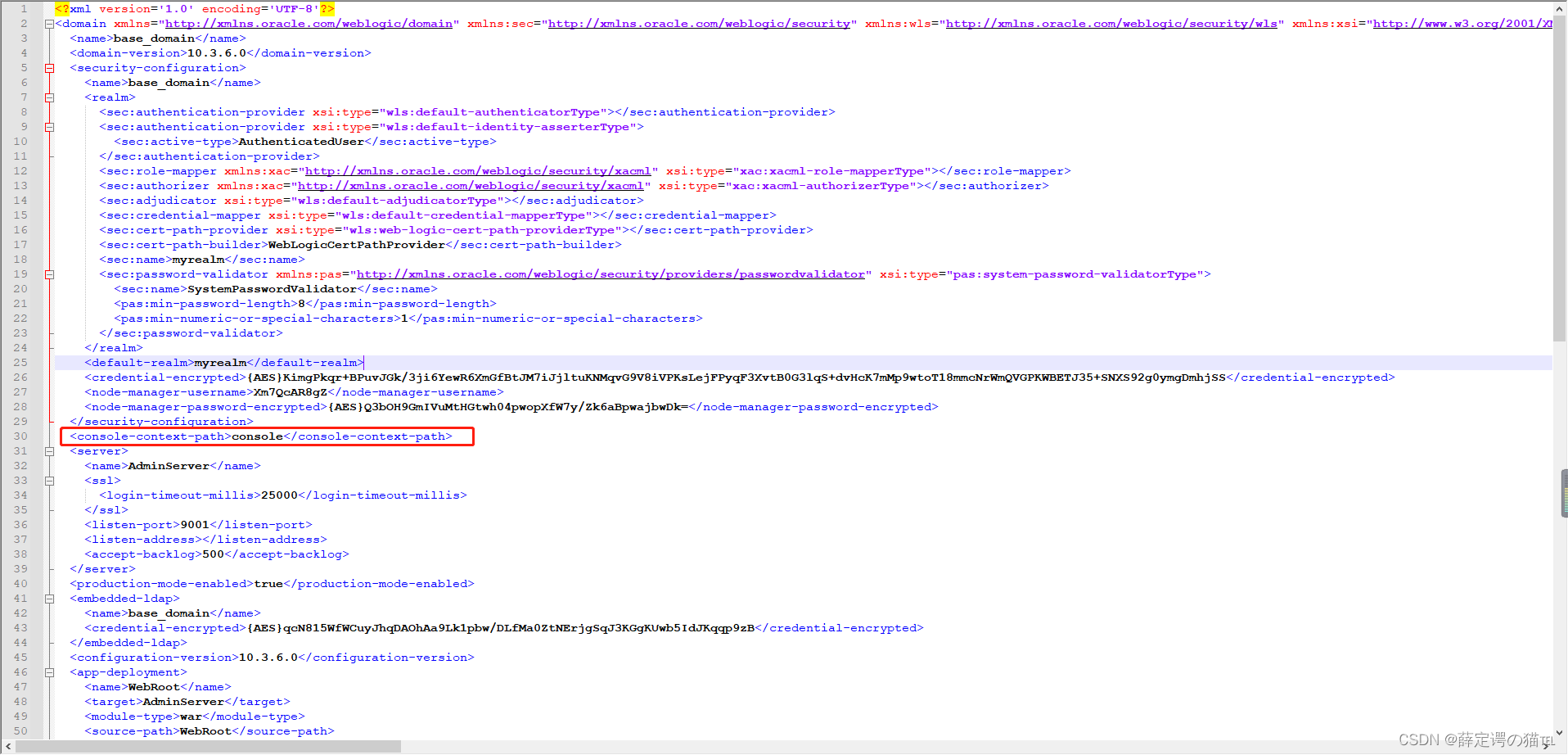Click the encoding value 'UTF-8'
The image size is (1568, 755).
294,9
